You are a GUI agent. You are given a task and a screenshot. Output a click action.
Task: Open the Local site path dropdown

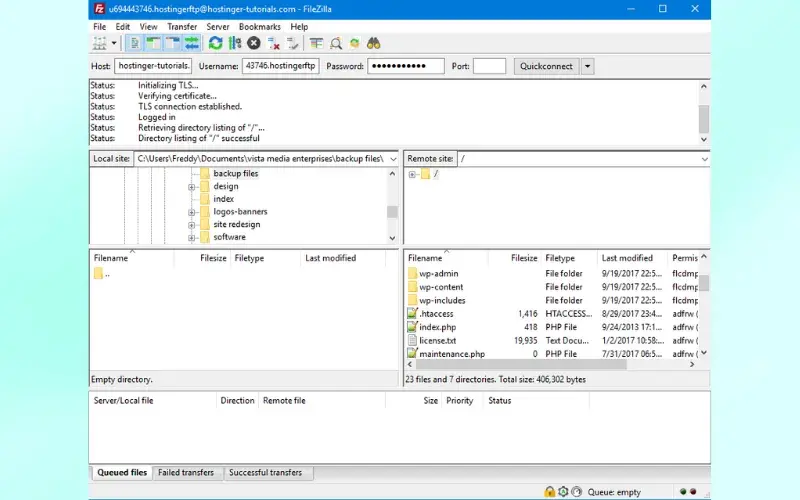click(393, 159)
